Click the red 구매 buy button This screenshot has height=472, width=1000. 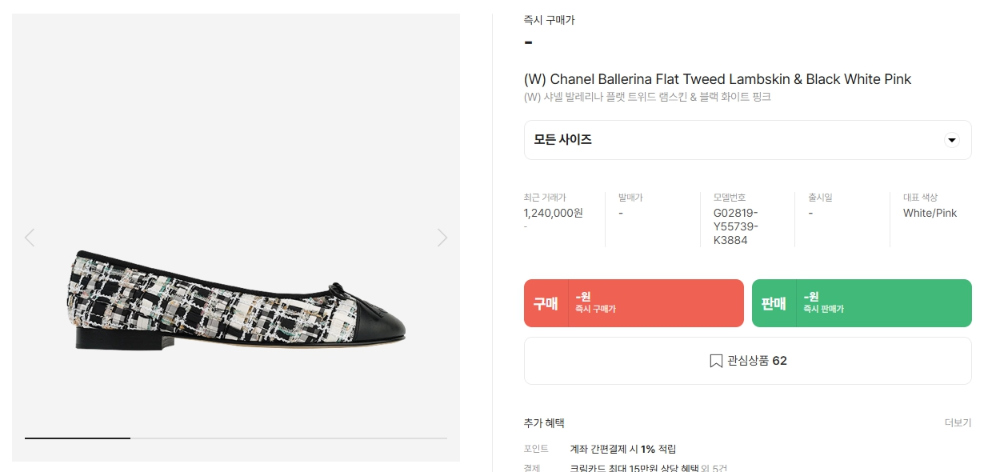tap(634, 303)
